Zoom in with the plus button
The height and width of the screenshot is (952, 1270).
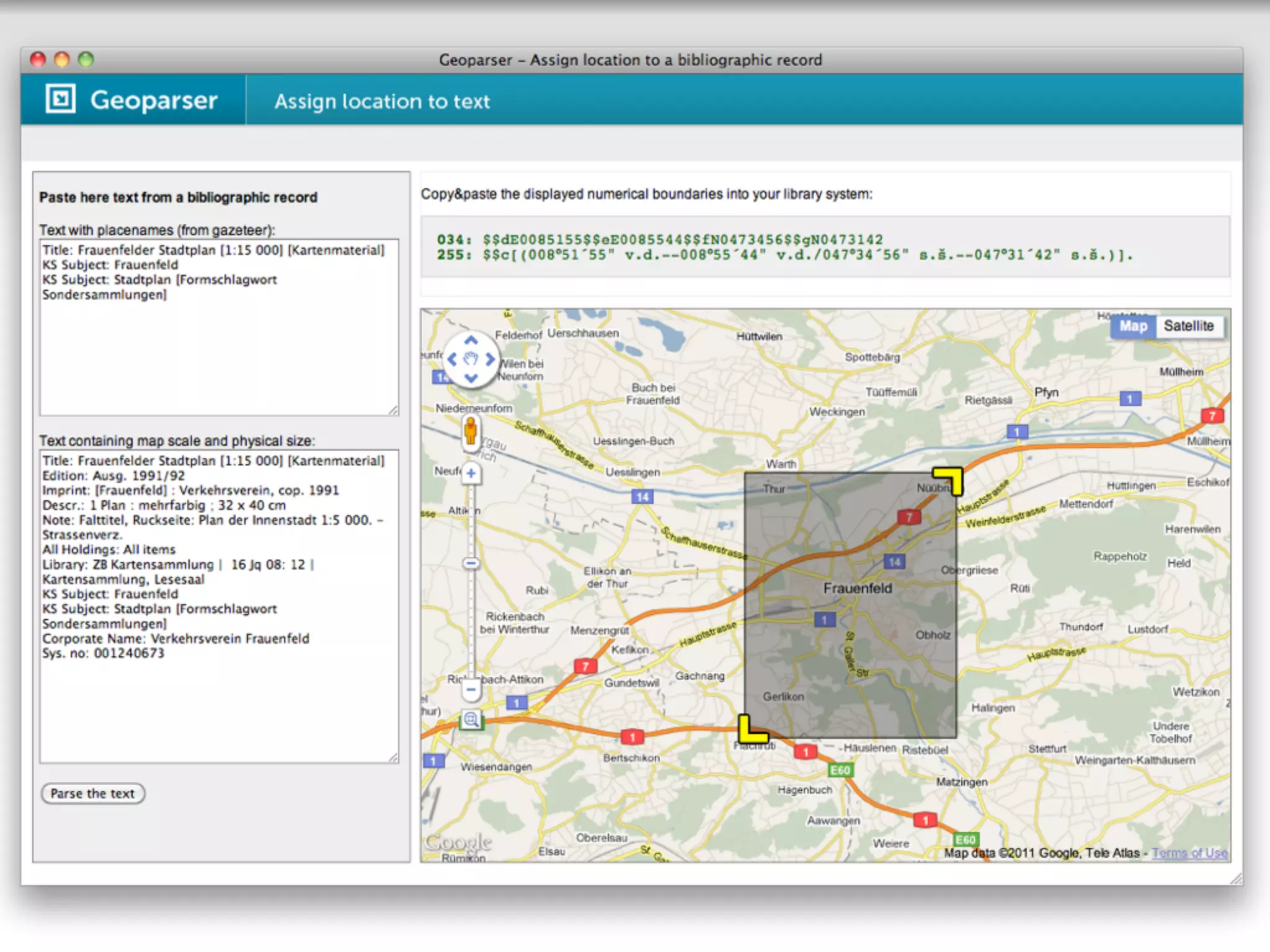(471, 474)
